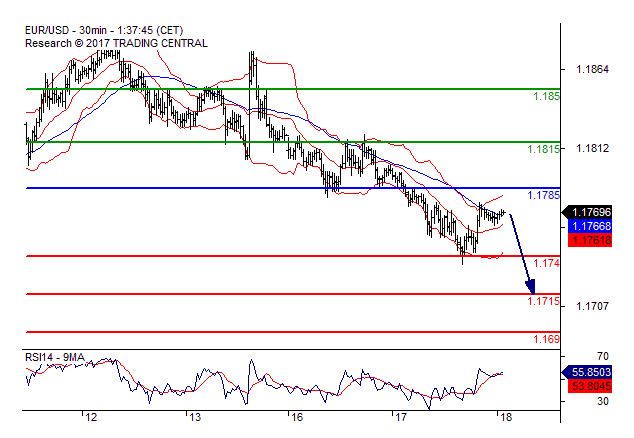Click the black 1.17696 current price tag
Screen dimensions: 634x438
(587, 212)
